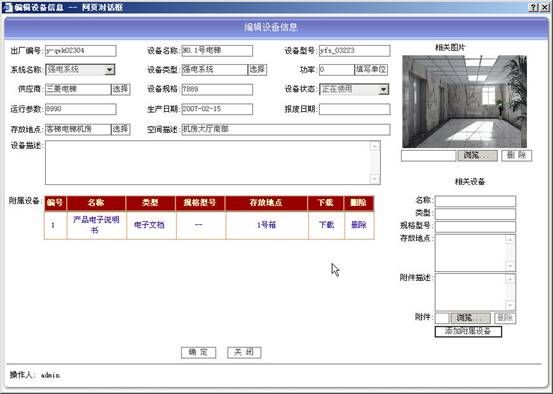Click the 浏览 button under related picture
553x394 pixels.
478,155
